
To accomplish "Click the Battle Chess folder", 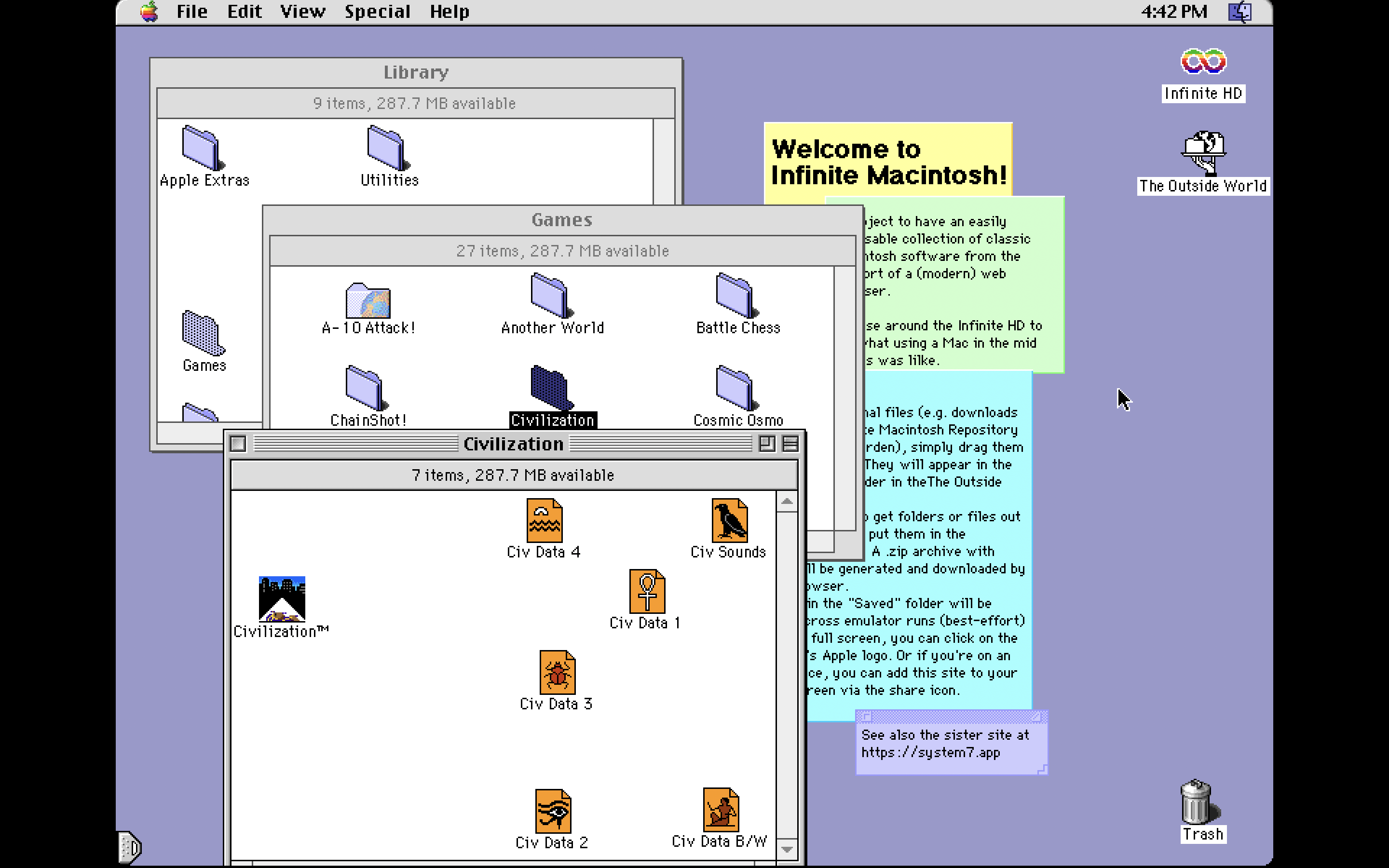I will [735, 296].
